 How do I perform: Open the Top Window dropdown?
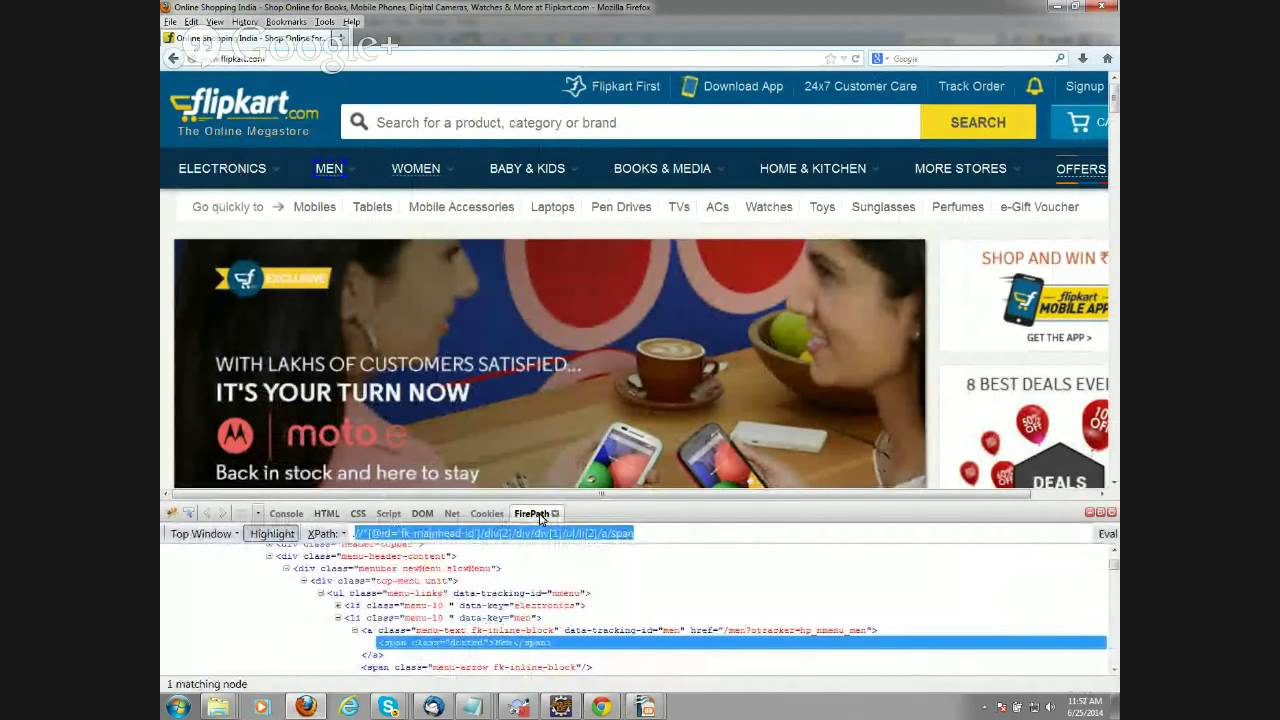pos(204,534)
